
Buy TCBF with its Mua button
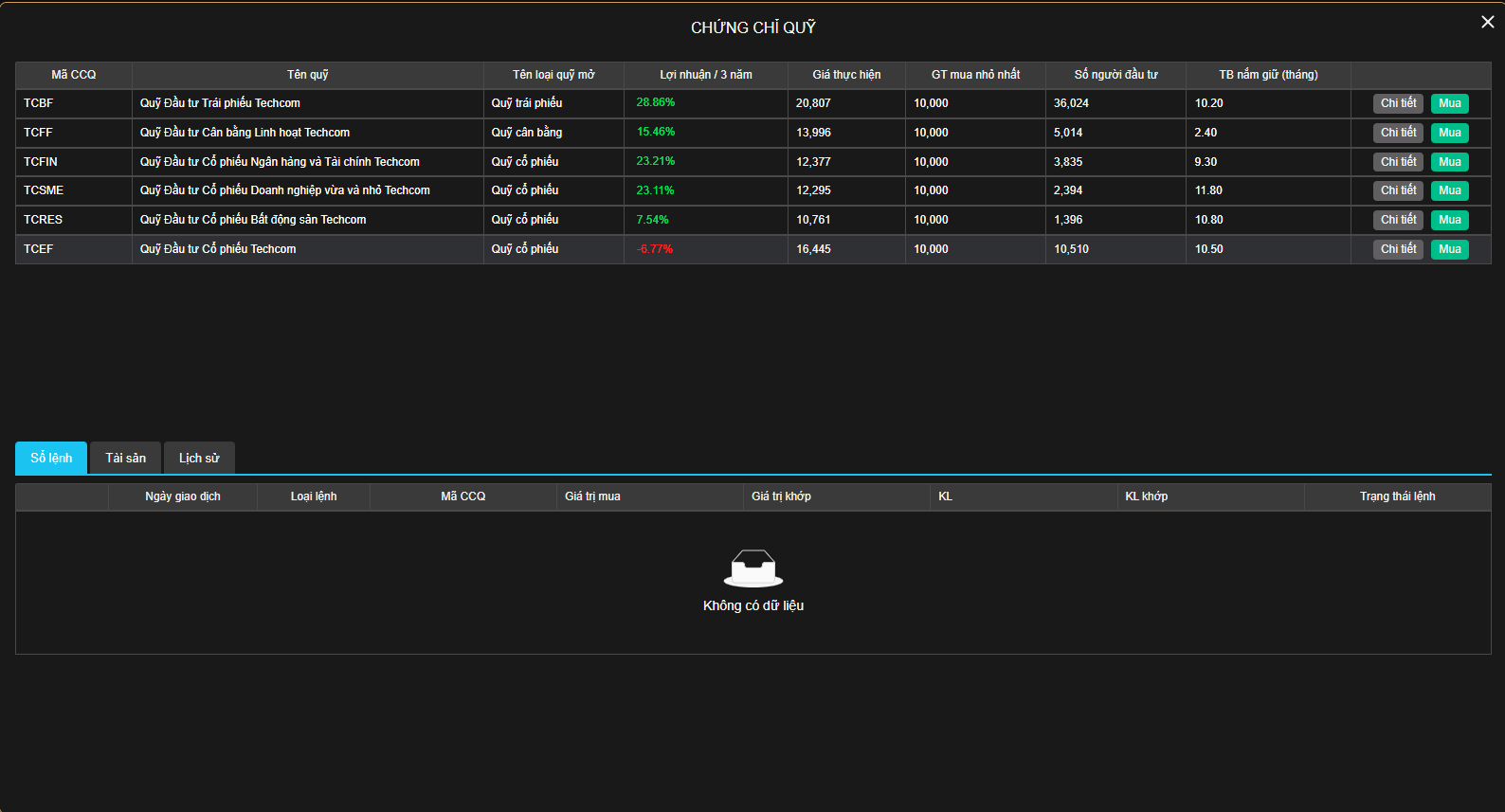click(1450, 103)
